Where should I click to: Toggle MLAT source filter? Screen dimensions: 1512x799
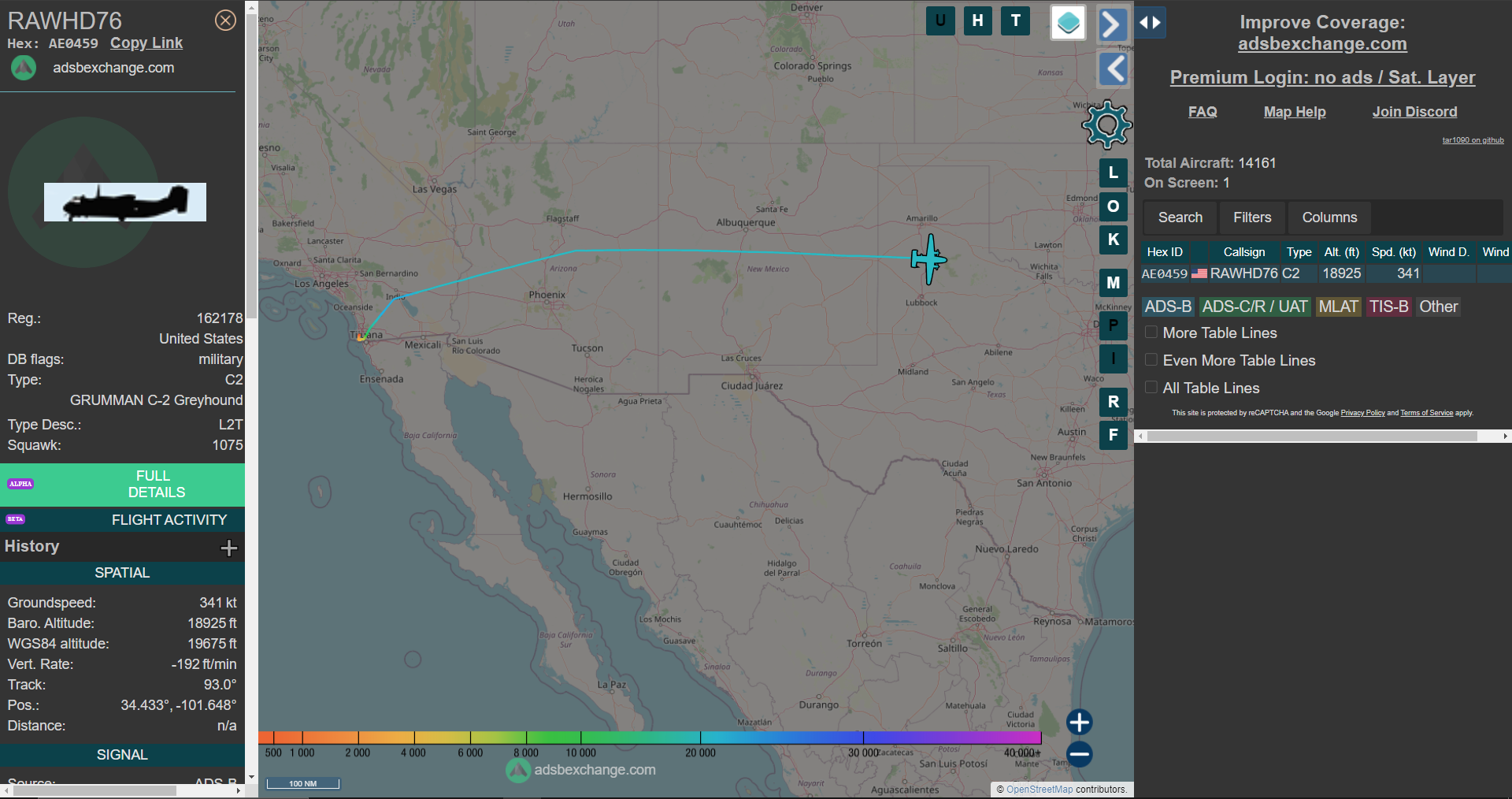click(1339, 307)
